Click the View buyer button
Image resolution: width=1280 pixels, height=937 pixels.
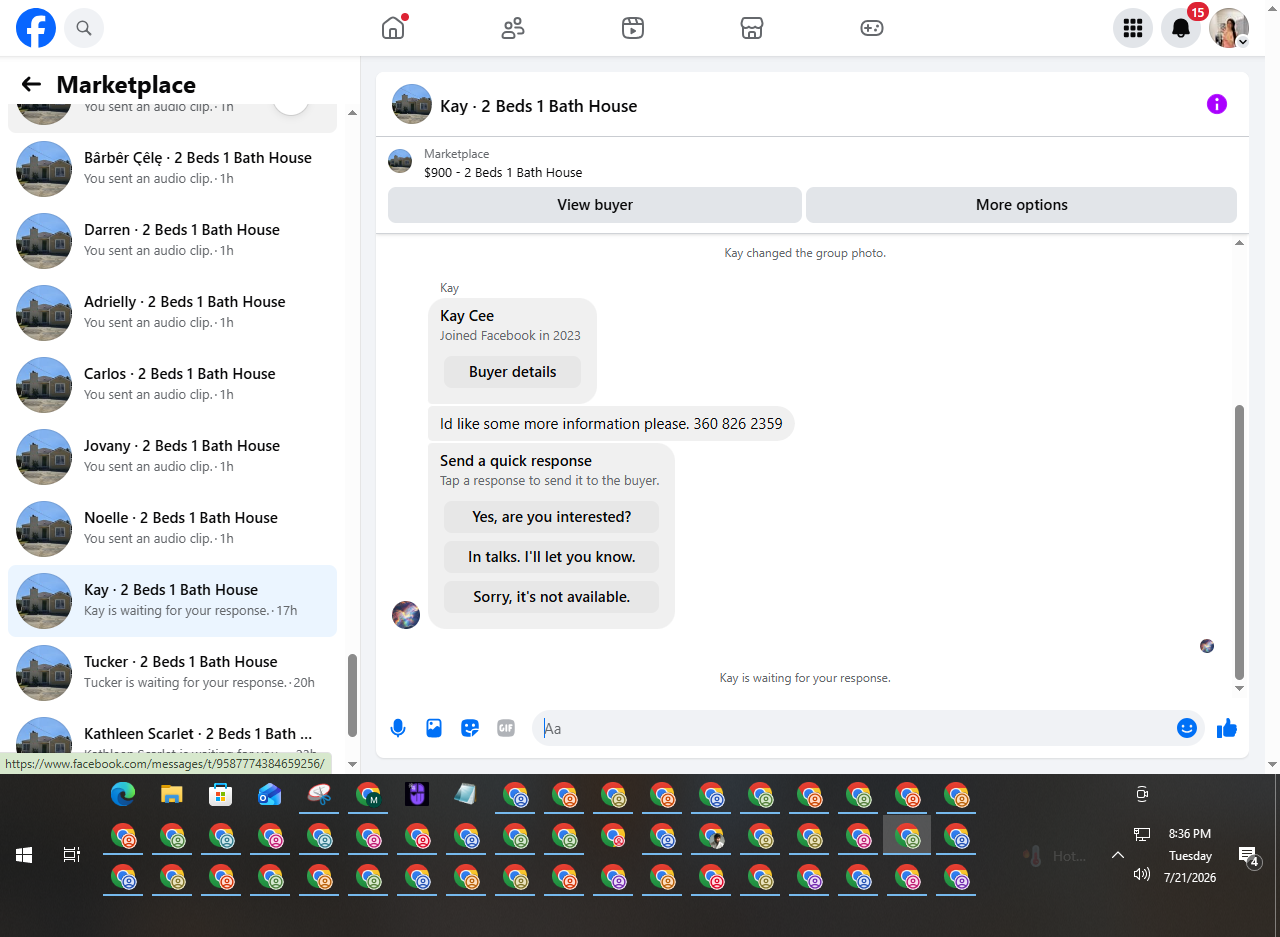(x=595, y=205)
